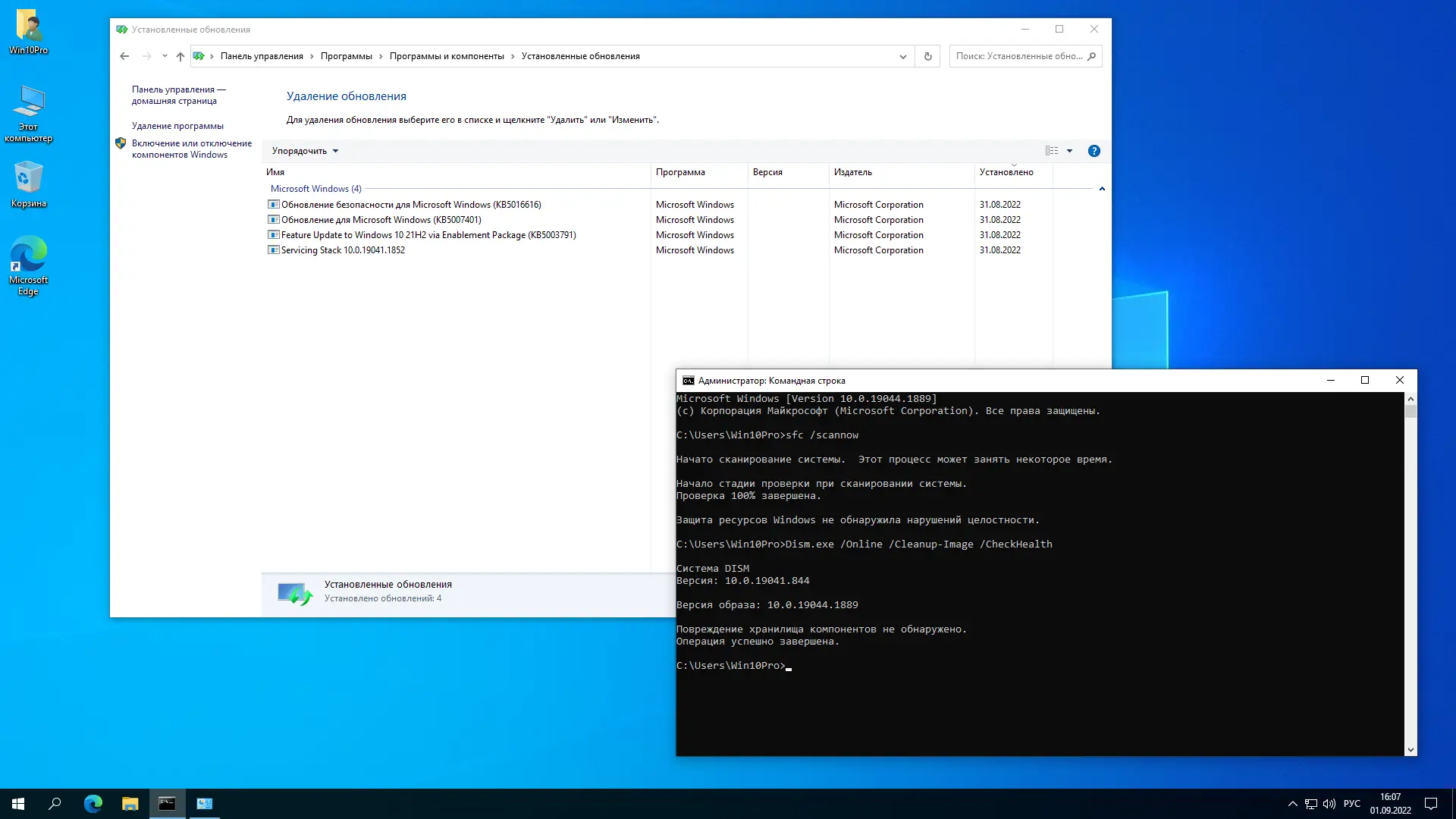The width and height of the screenshot is (1456, 819).
Task: Sort by the Publisher column header
Action: pyautogui.click(x=852, y=172)
